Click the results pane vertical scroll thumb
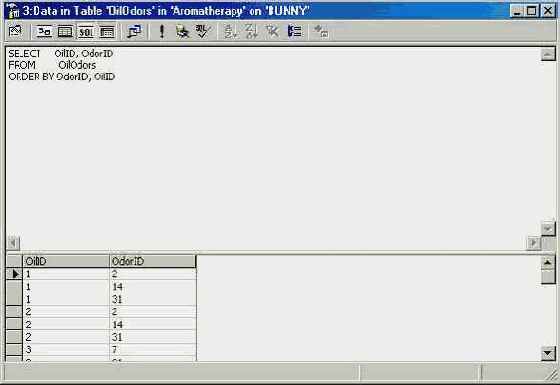The width and height of the screenshot is (560, 385). [548, 277]
